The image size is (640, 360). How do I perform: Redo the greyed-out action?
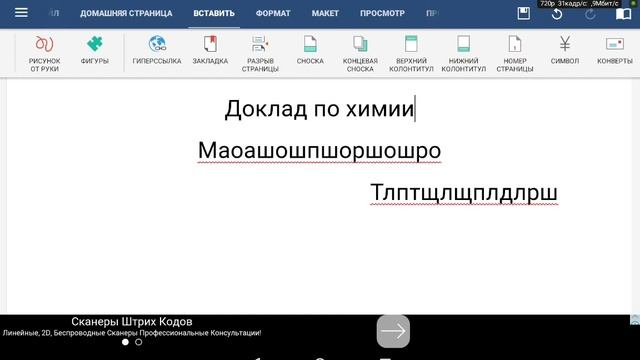590,14
